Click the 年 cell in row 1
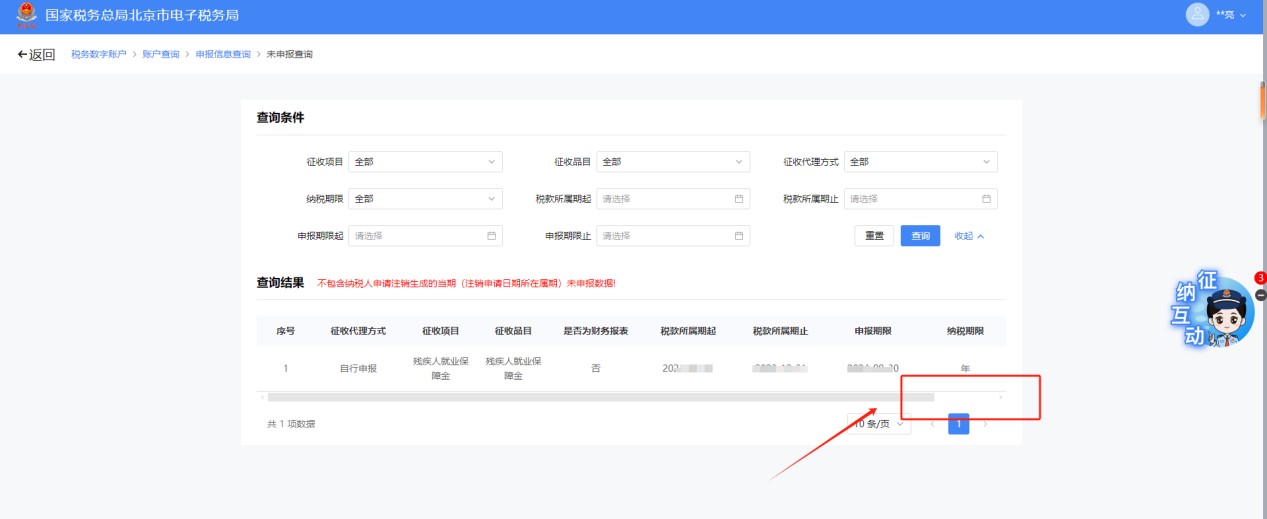Screen dimensions: 1267x519 965,369
